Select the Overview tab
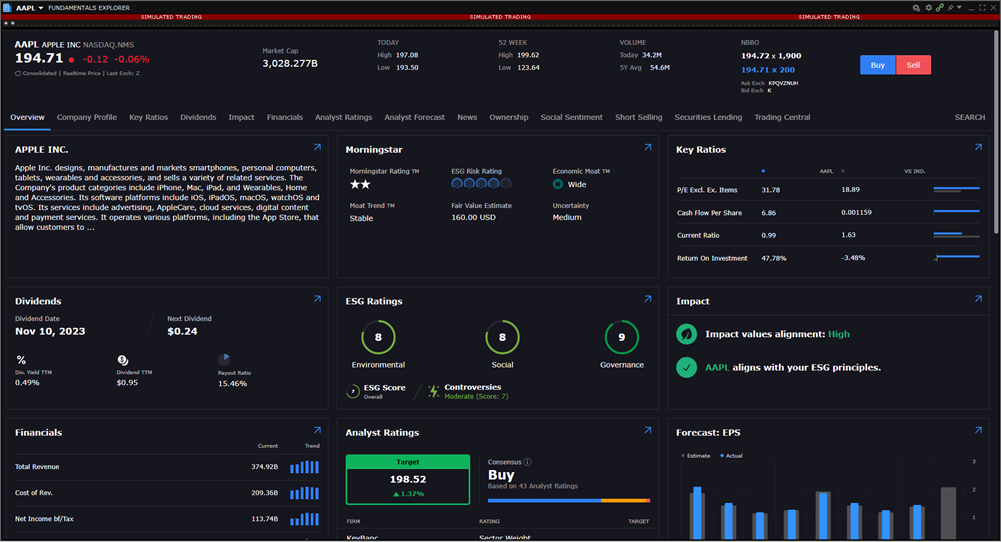Viewport: 1001px width, 542px height. coord(27,117)
